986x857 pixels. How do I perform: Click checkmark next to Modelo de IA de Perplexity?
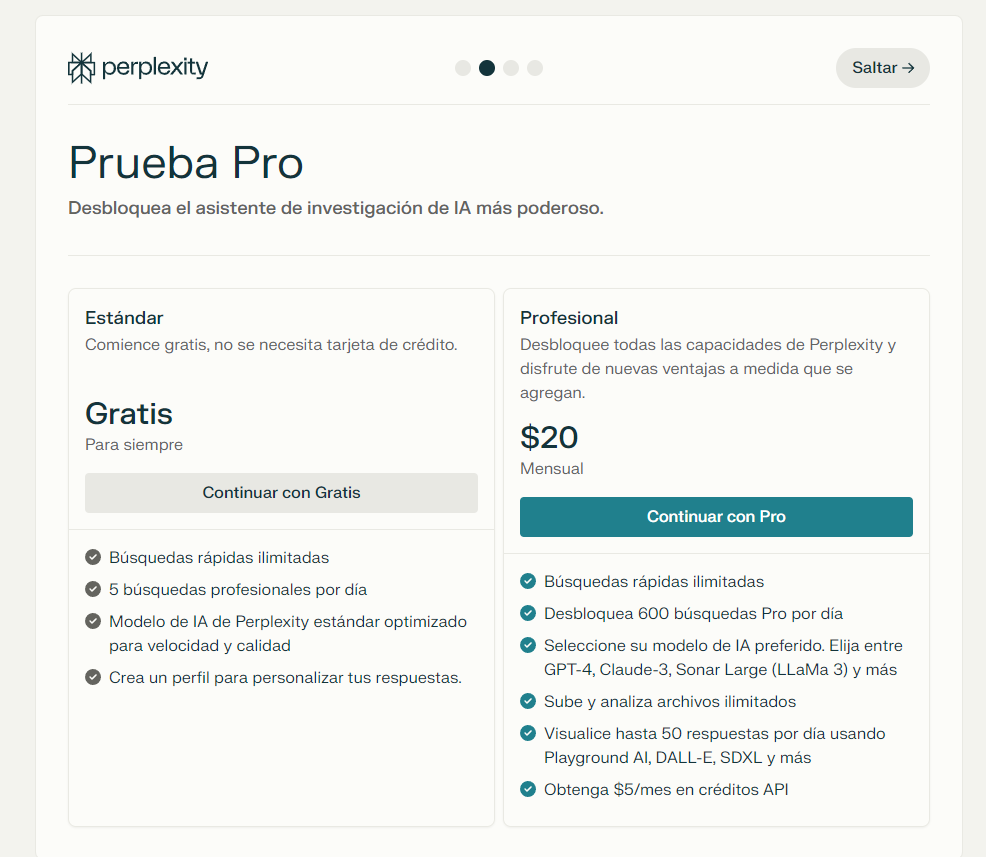point(93,621)
